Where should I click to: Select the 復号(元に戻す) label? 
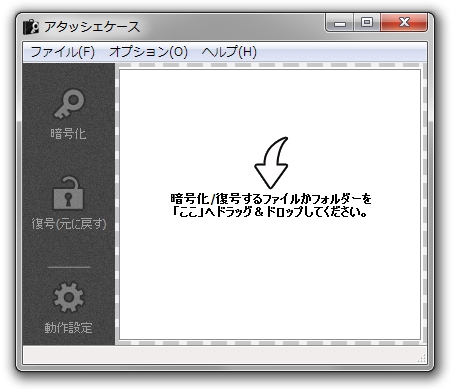coord(69,224)
